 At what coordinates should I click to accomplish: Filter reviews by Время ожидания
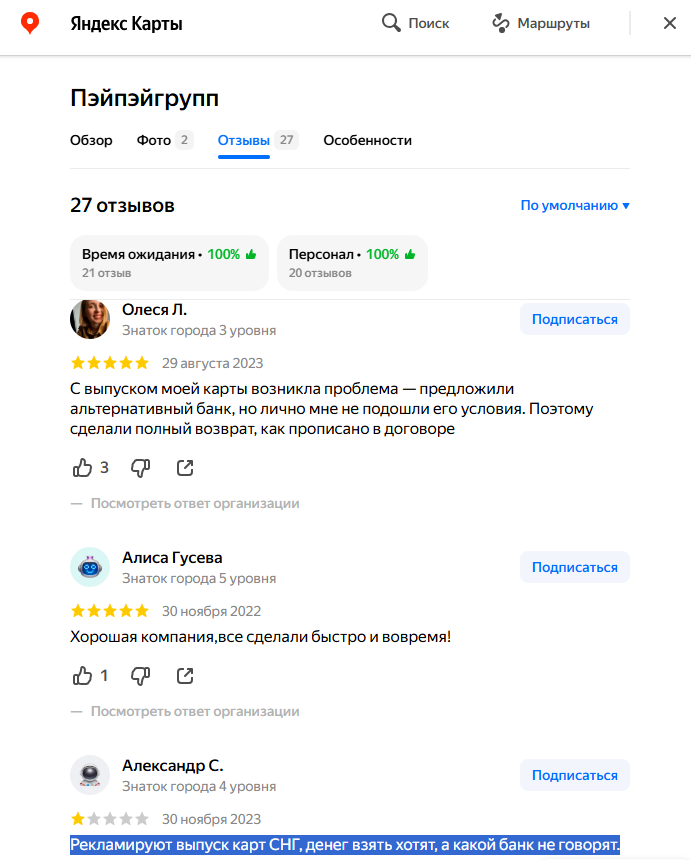(169, 263)
